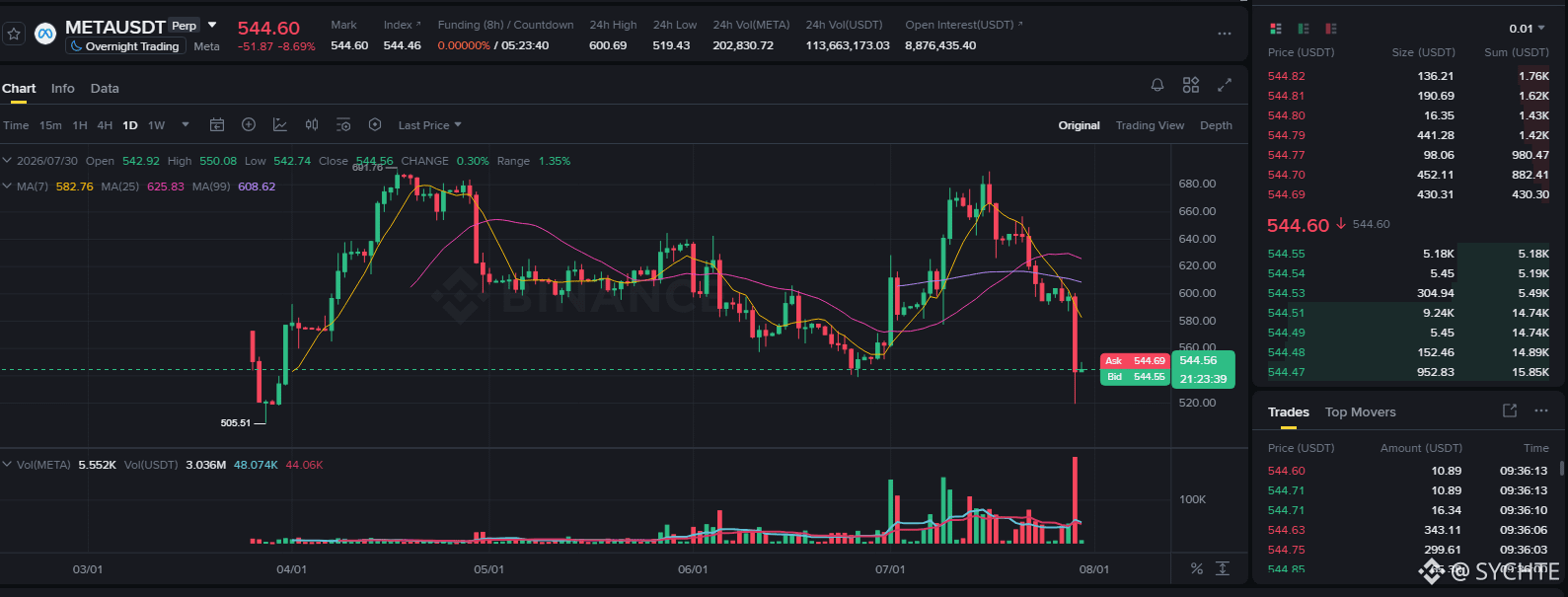Viewport: 1568px width, 597px height.
Task: Expand more time intervals dropdown arrow
Action: [x=186, y=125]
